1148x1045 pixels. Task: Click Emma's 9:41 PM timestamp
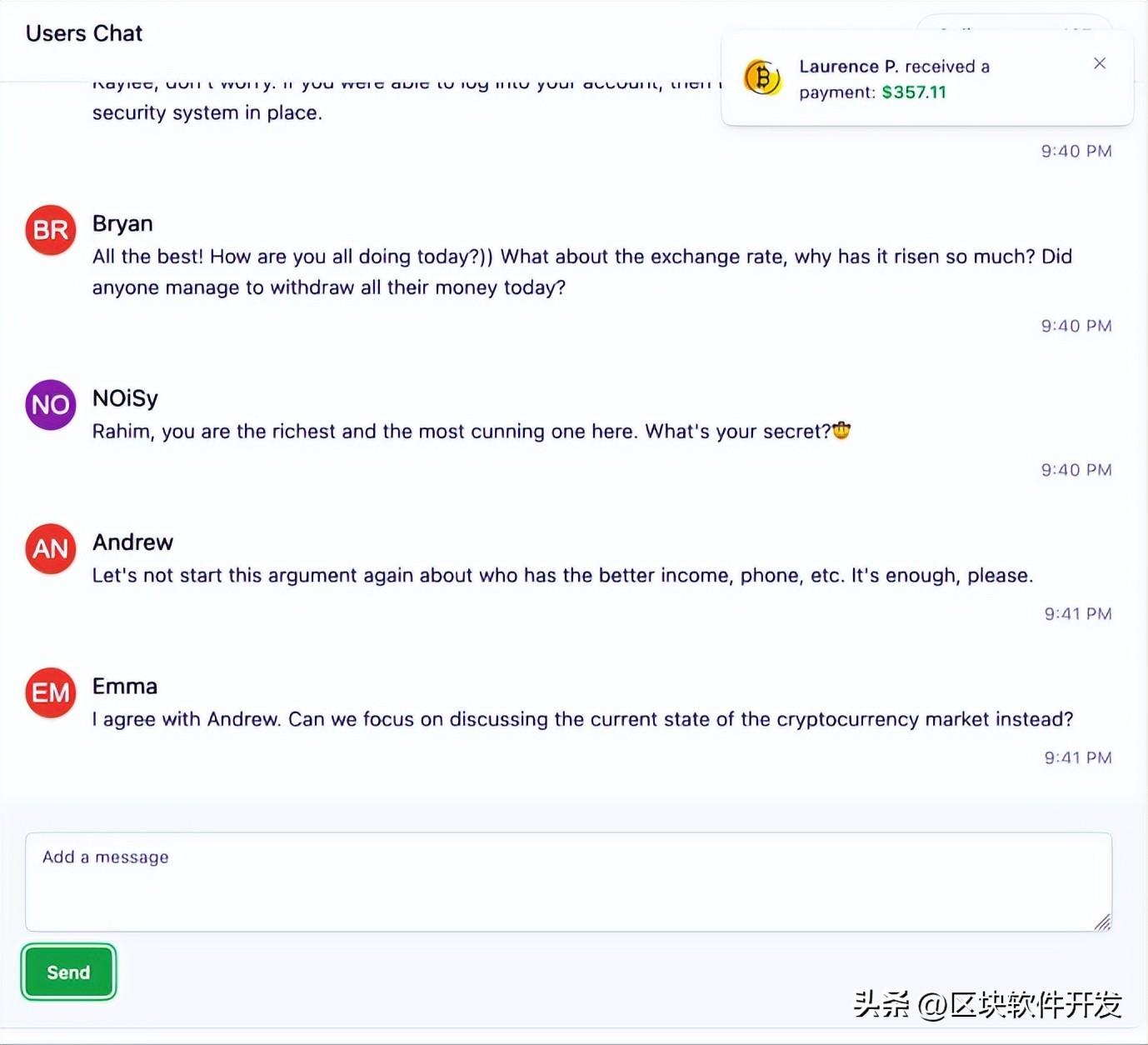click(1078, 757)
